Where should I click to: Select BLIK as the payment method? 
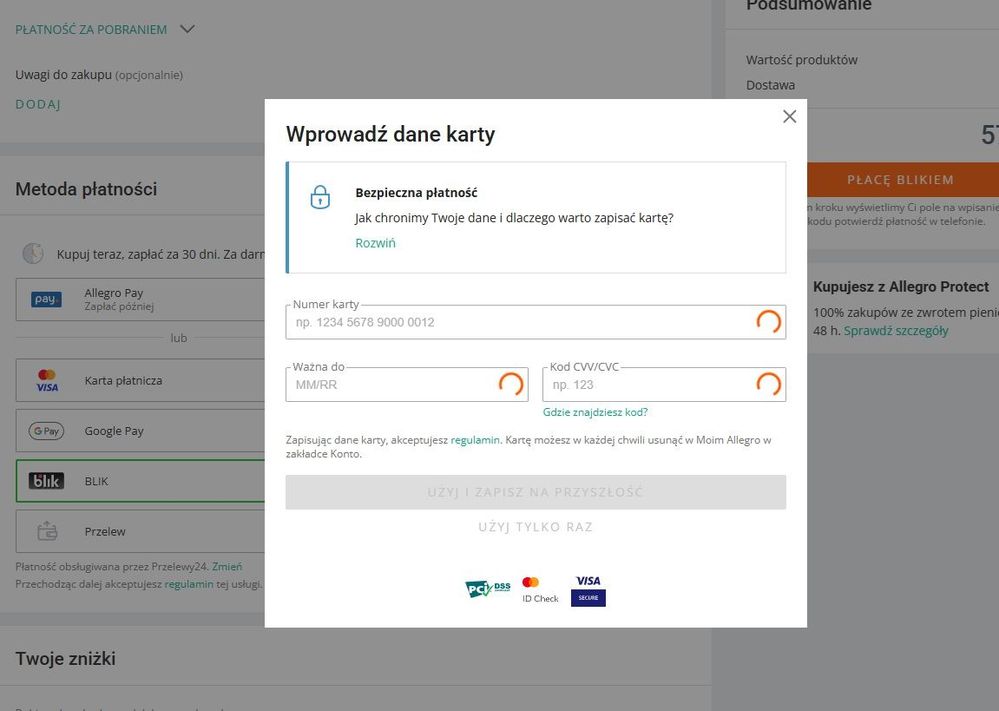pyautogui.click(x=140, y=481)
